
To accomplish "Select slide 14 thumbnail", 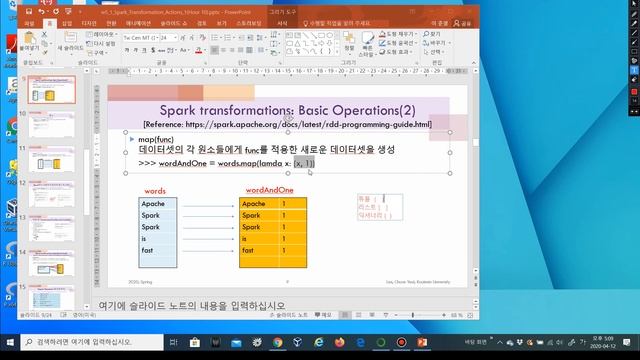I will coord(51,263).
